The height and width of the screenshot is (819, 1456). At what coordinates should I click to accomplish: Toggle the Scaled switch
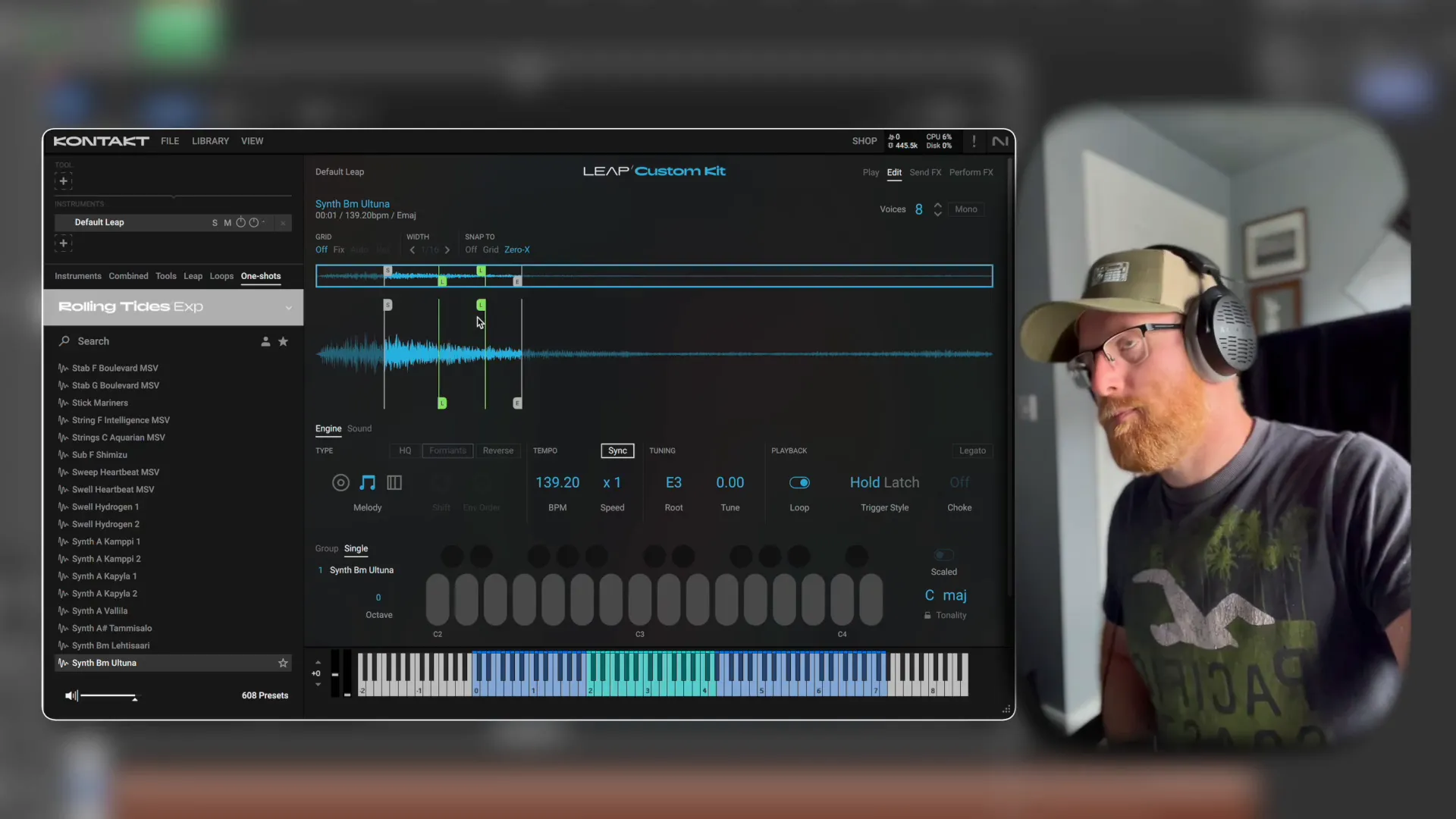[943, 555]
